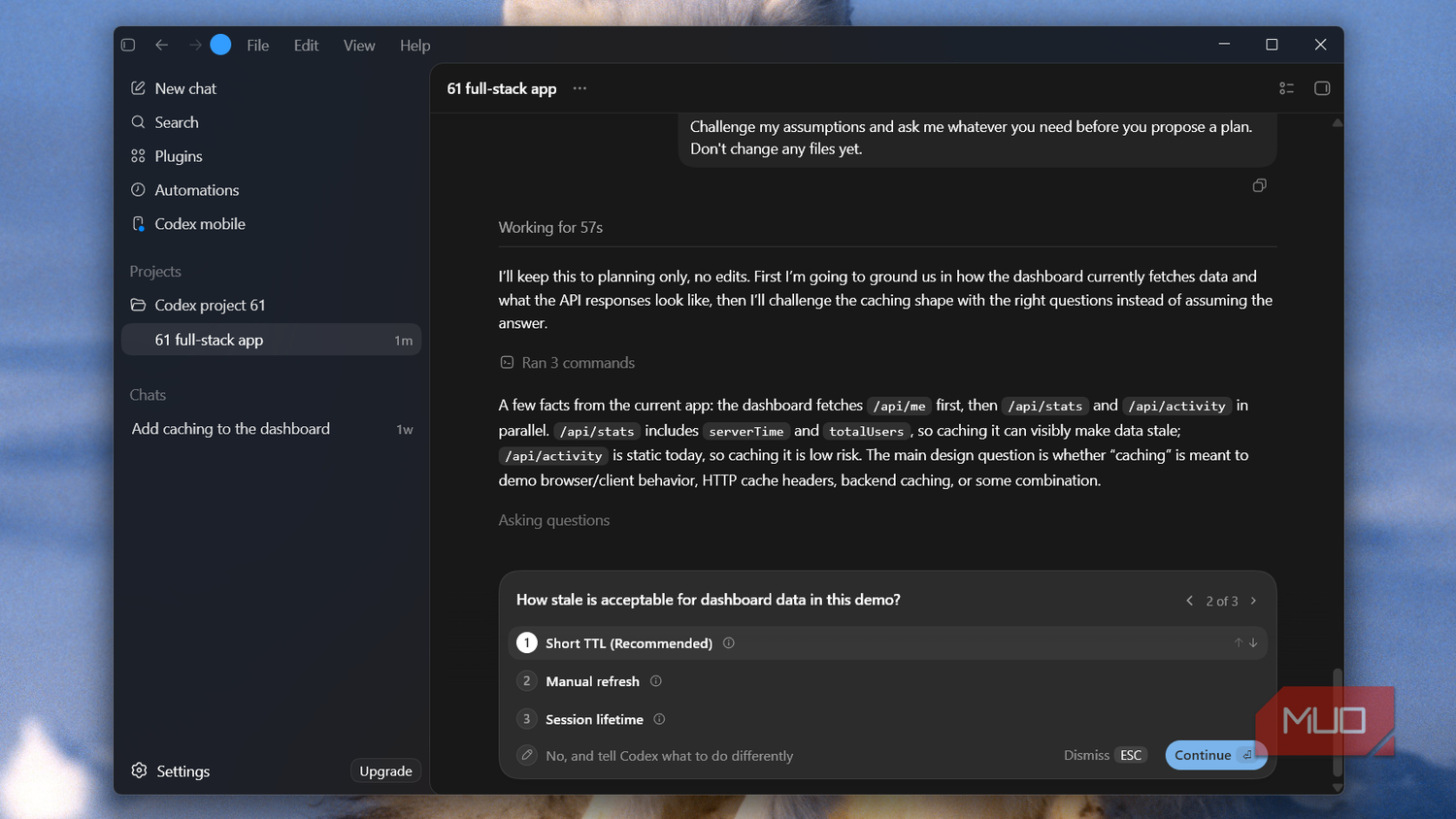Viewport: 1456px width, 819px height.
Task: Expand the Ran 3 commands section
Action: [x=567, y=363]
